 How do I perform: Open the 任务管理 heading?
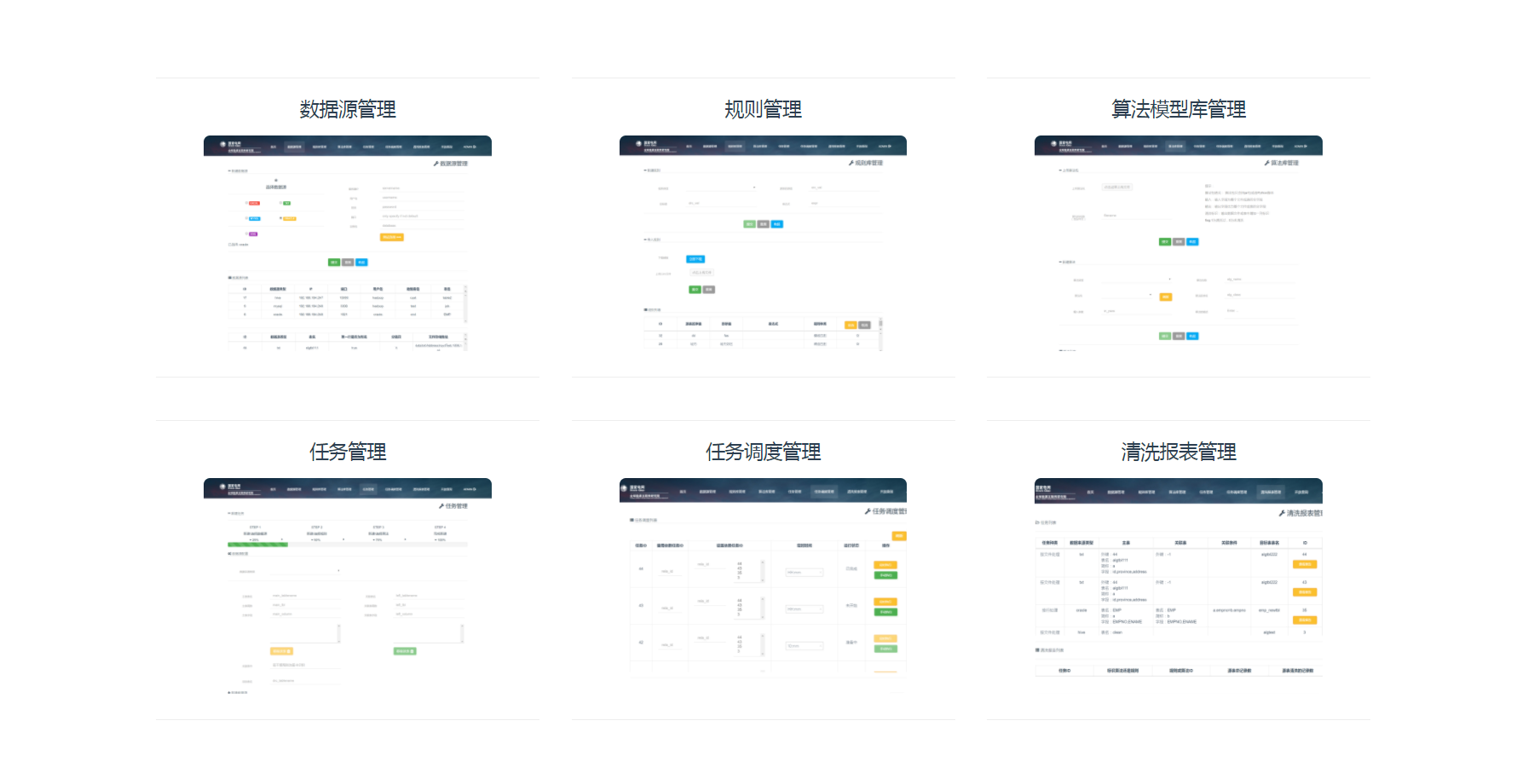click(x=348, y=452)
